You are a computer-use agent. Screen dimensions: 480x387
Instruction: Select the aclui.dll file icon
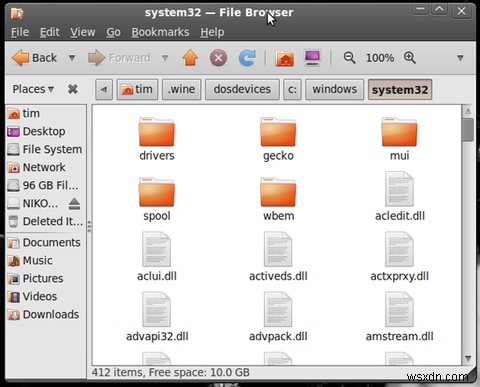[156, 249]
